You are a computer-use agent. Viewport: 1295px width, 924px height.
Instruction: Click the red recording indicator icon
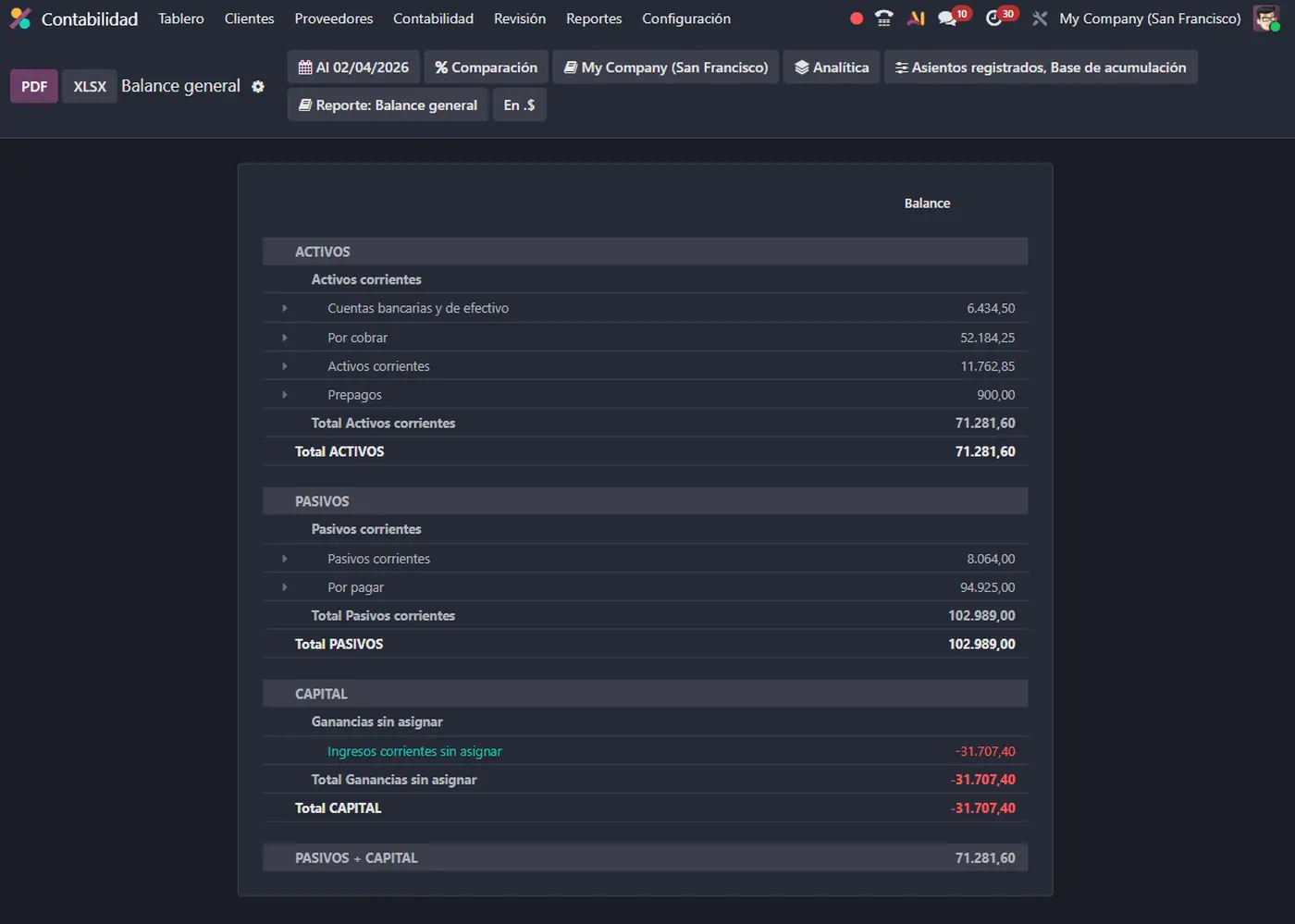[857, 18]
